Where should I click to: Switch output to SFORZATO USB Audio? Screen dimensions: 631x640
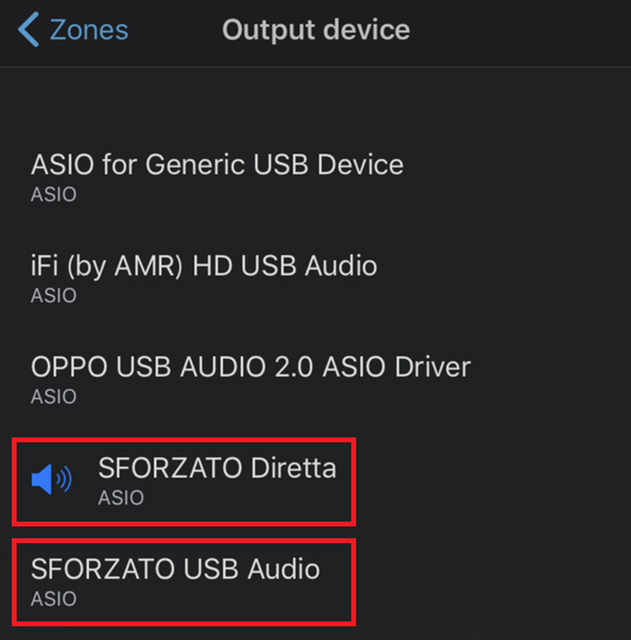click(x=175, y=570)
